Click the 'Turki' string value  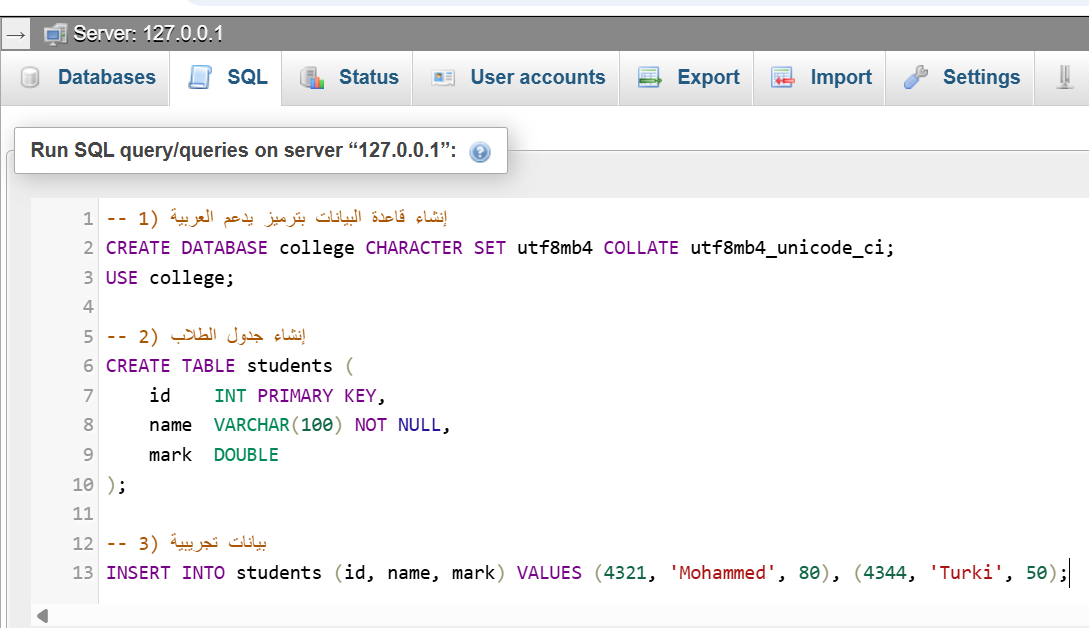tap(966, 572)
